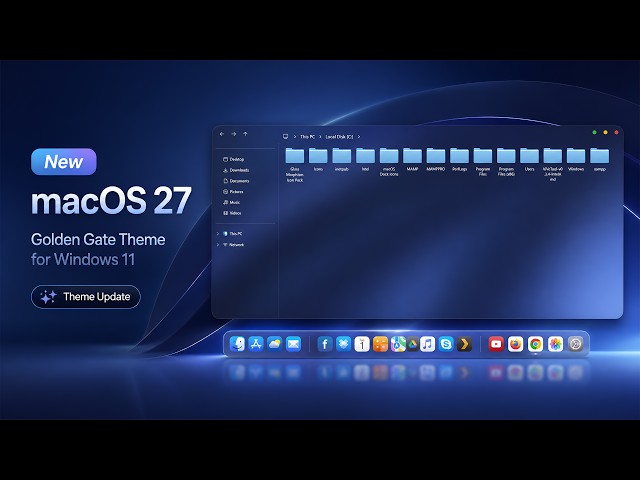Viewport: 640px width, 480px height.
Task: Select the Intel folder
Action: point(365,160)
